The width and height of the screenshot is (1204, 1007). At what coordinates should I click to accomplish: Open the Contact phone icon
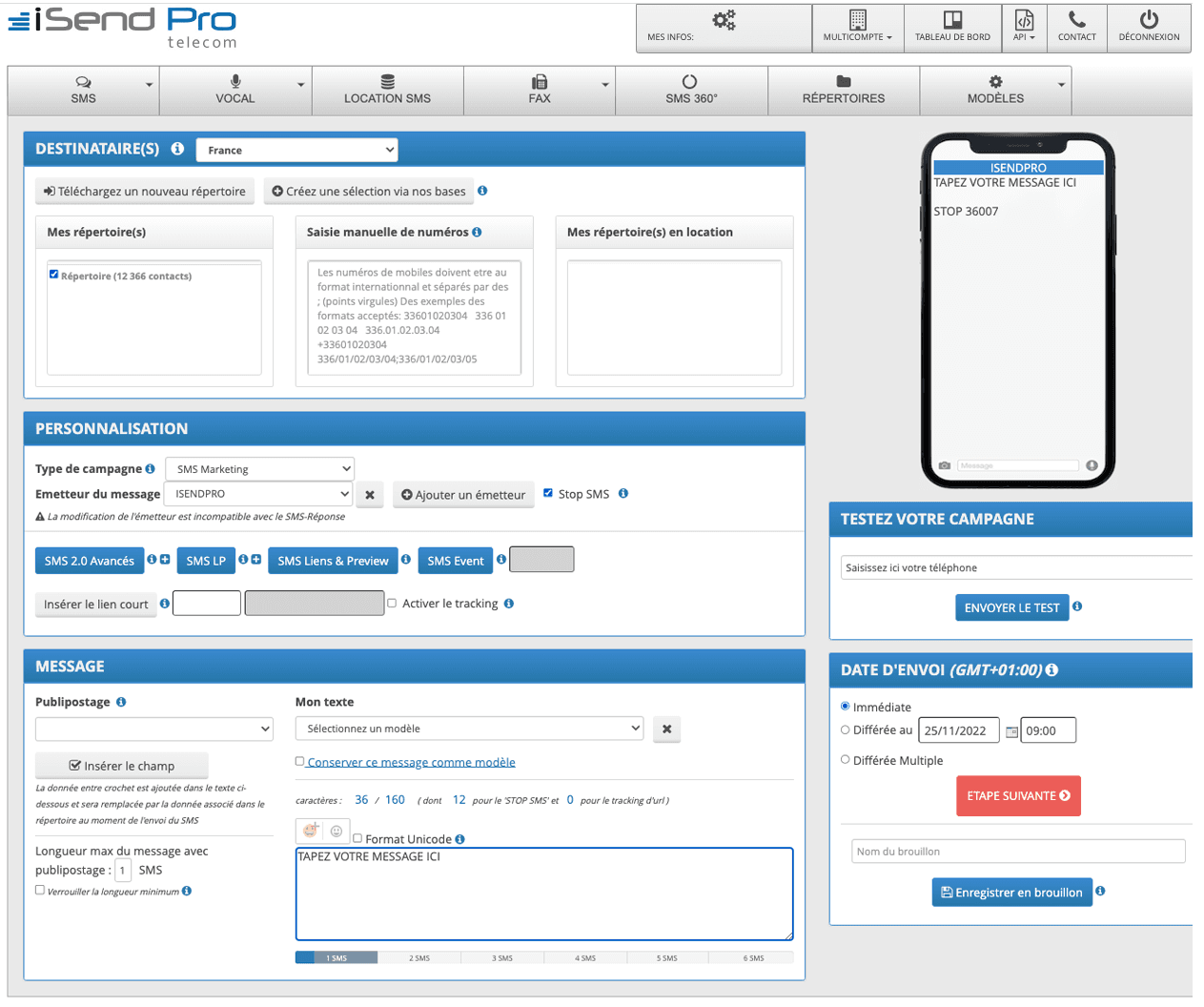(1076, 20)
